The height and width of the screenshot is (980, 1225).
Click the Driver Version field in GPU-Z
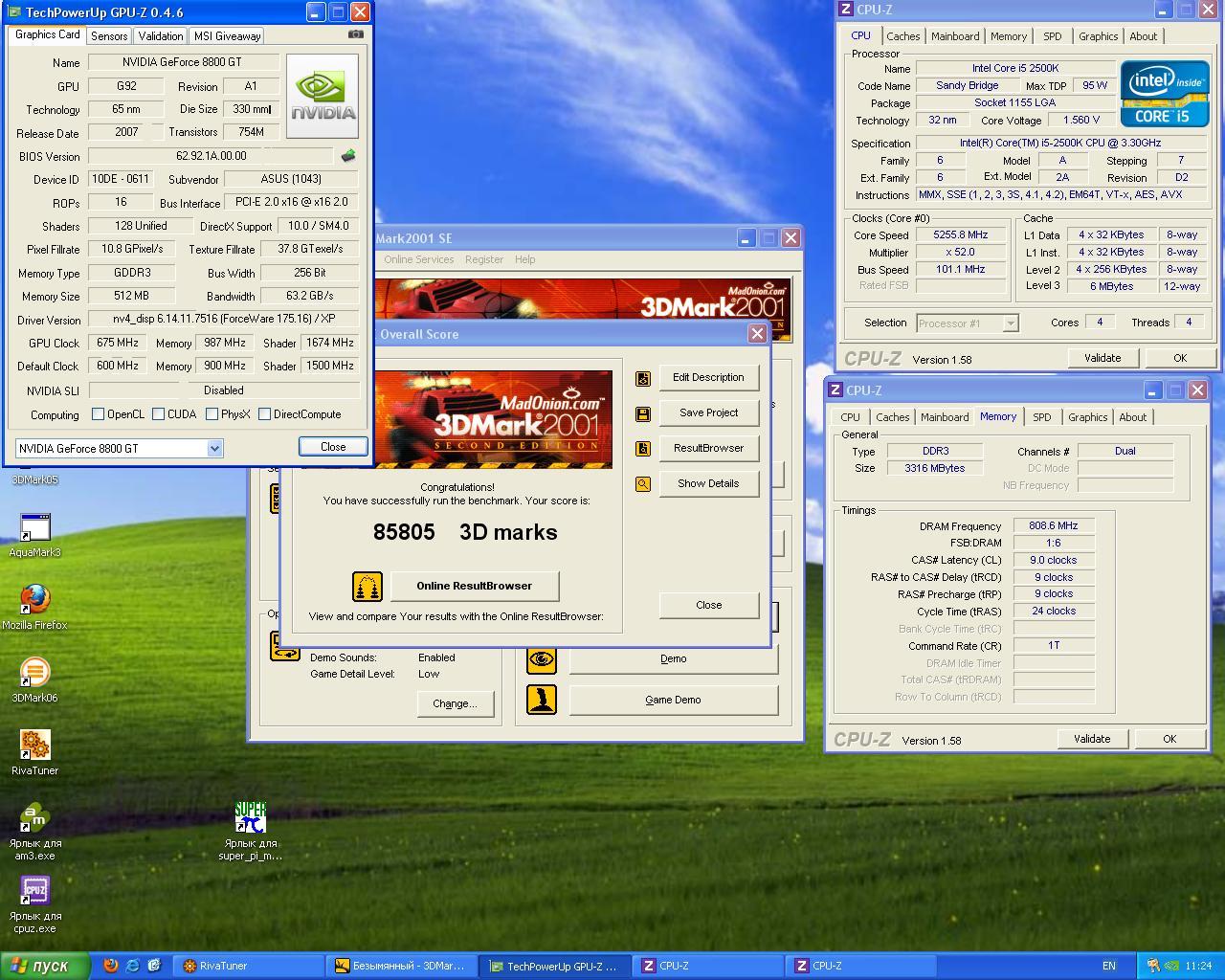223,320
